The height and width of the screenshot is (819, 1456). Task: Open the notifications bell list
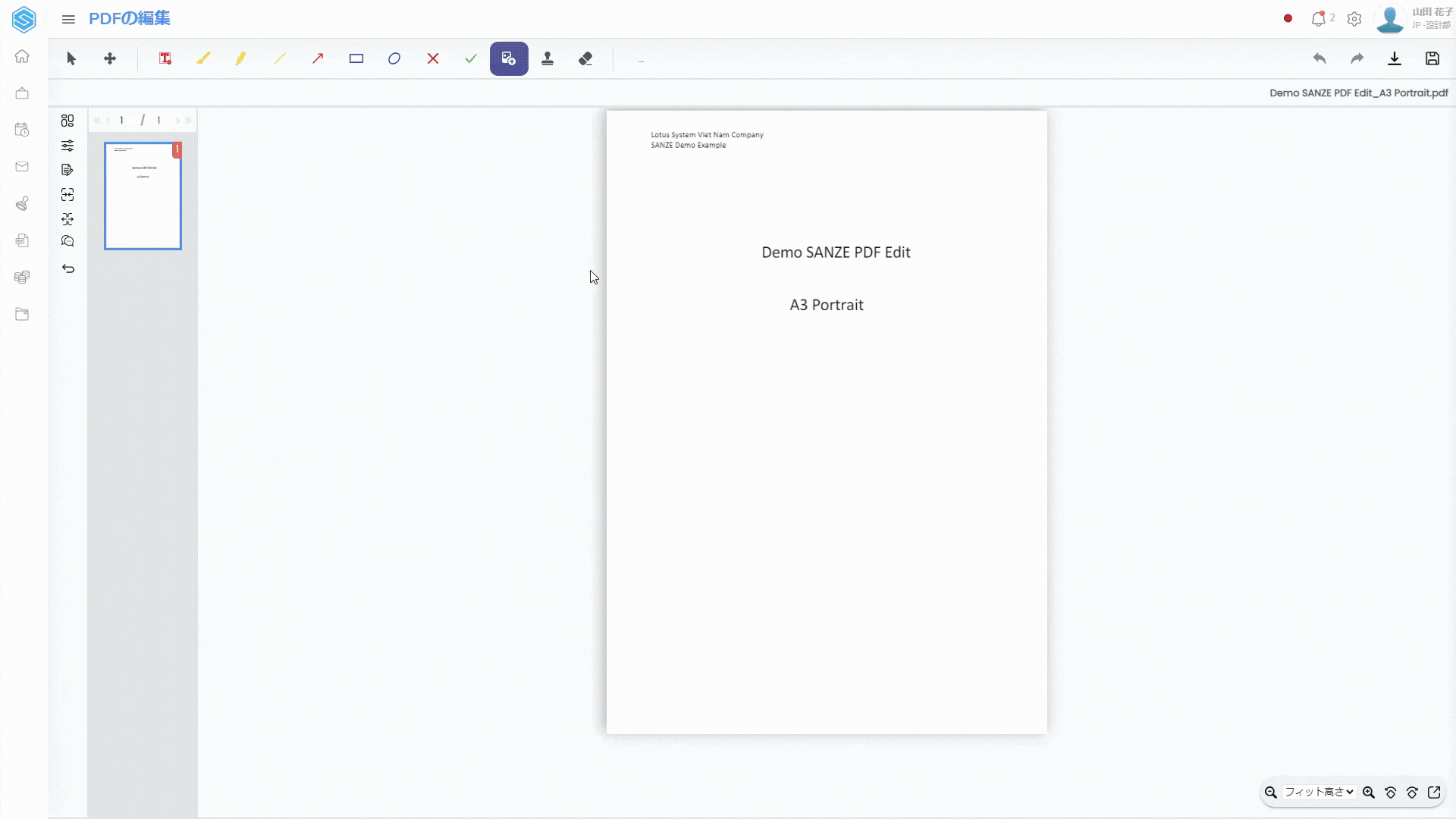click(x=1319, y=19)
